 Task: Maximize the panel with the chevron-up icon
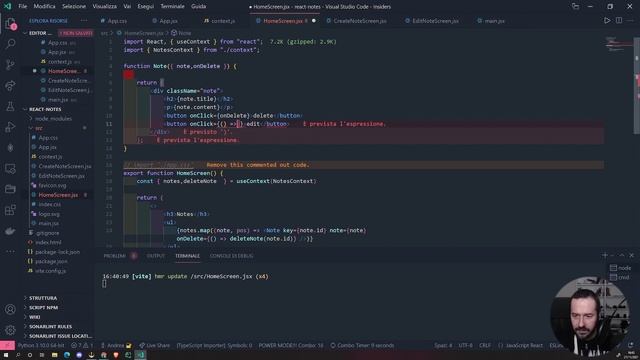(x=622, y=255)
